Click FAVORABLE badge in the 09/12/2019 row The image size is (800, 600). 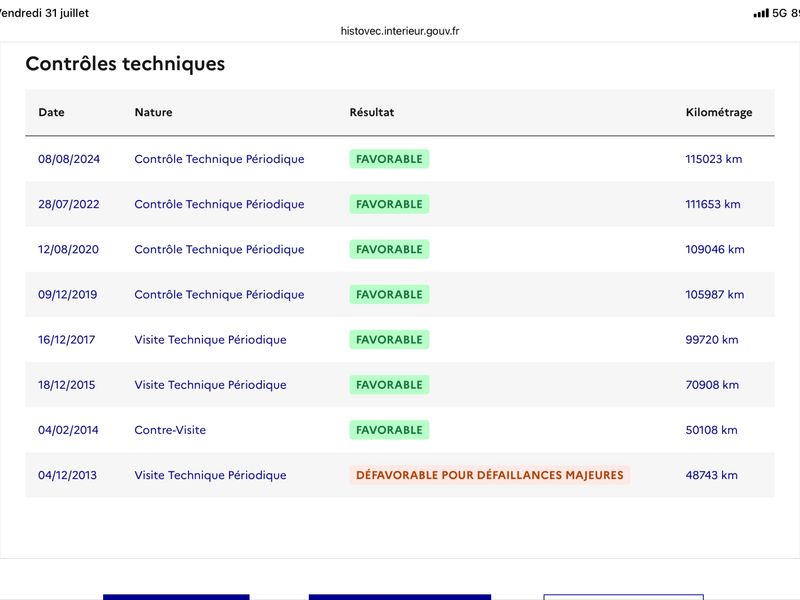click(x=389, y=294)
